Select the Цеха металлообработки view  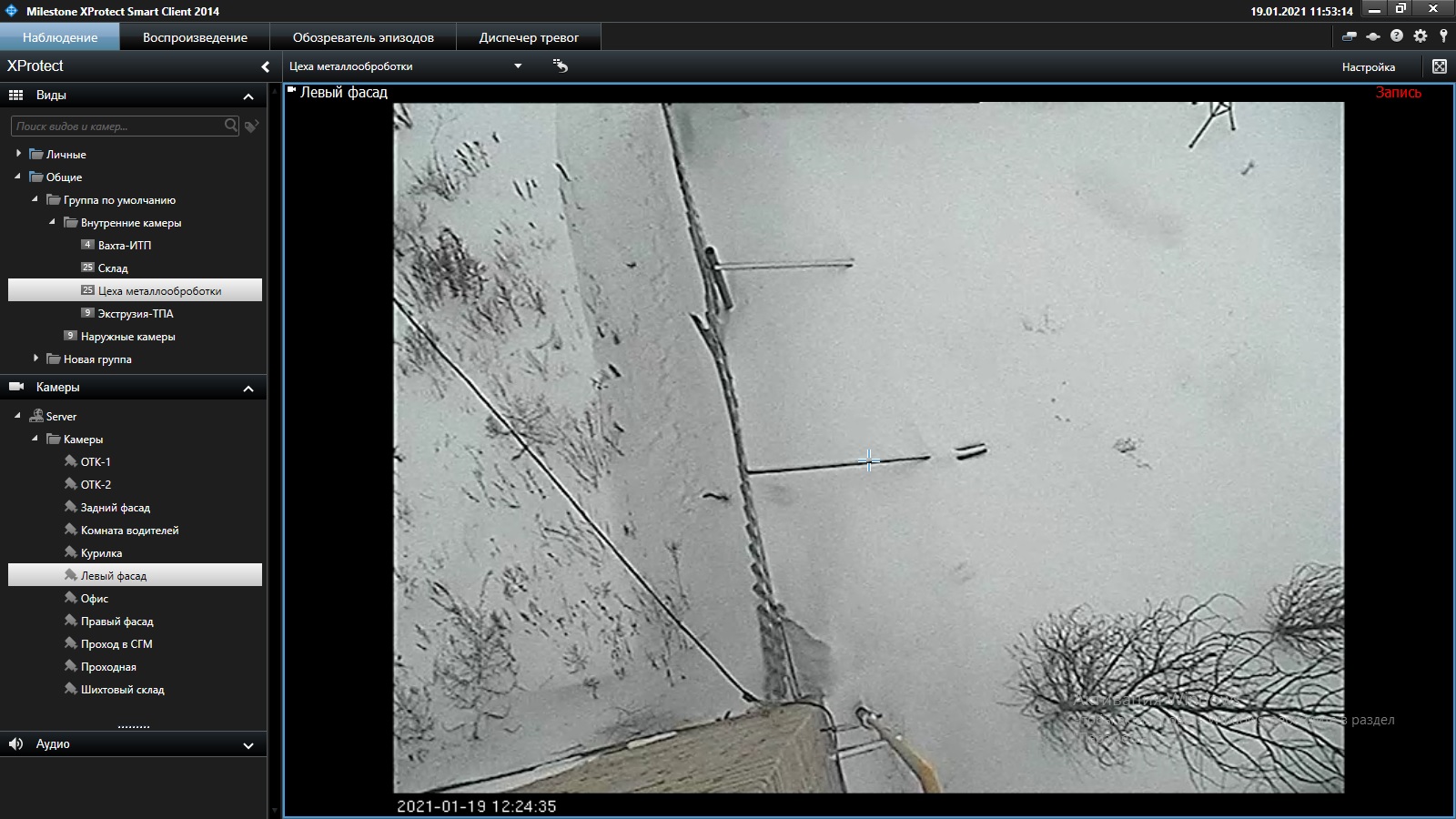135,290
